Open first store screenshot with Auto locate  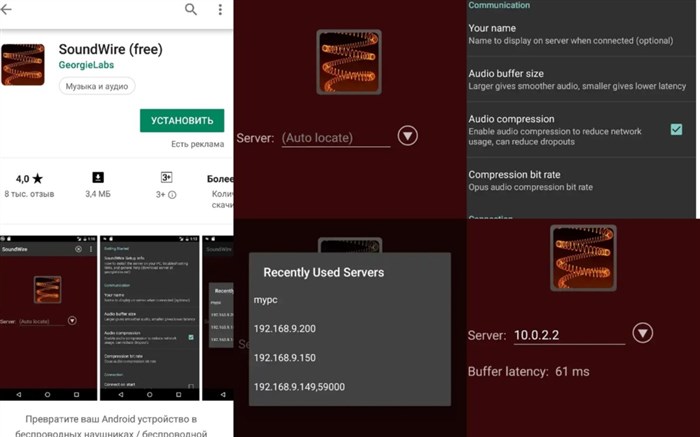pos(48,317)
